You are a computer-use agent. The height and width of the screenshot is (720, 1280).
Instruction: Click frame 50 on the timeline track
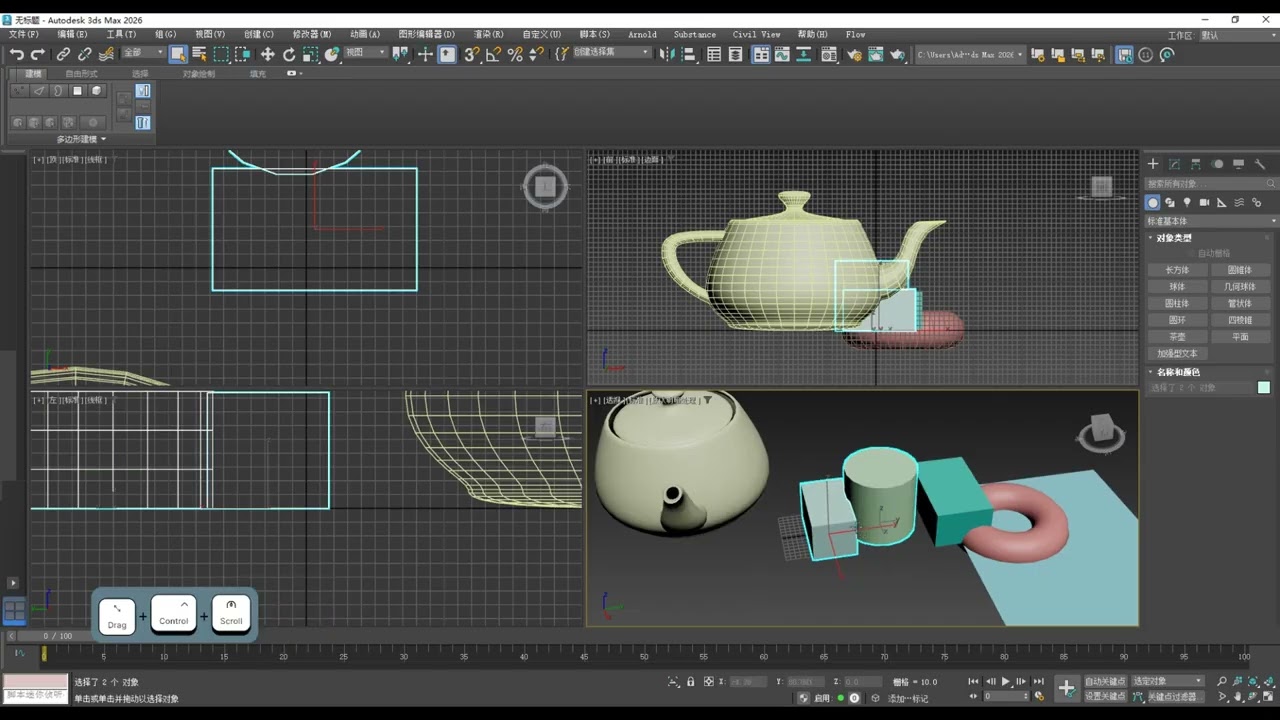(644, 656)
